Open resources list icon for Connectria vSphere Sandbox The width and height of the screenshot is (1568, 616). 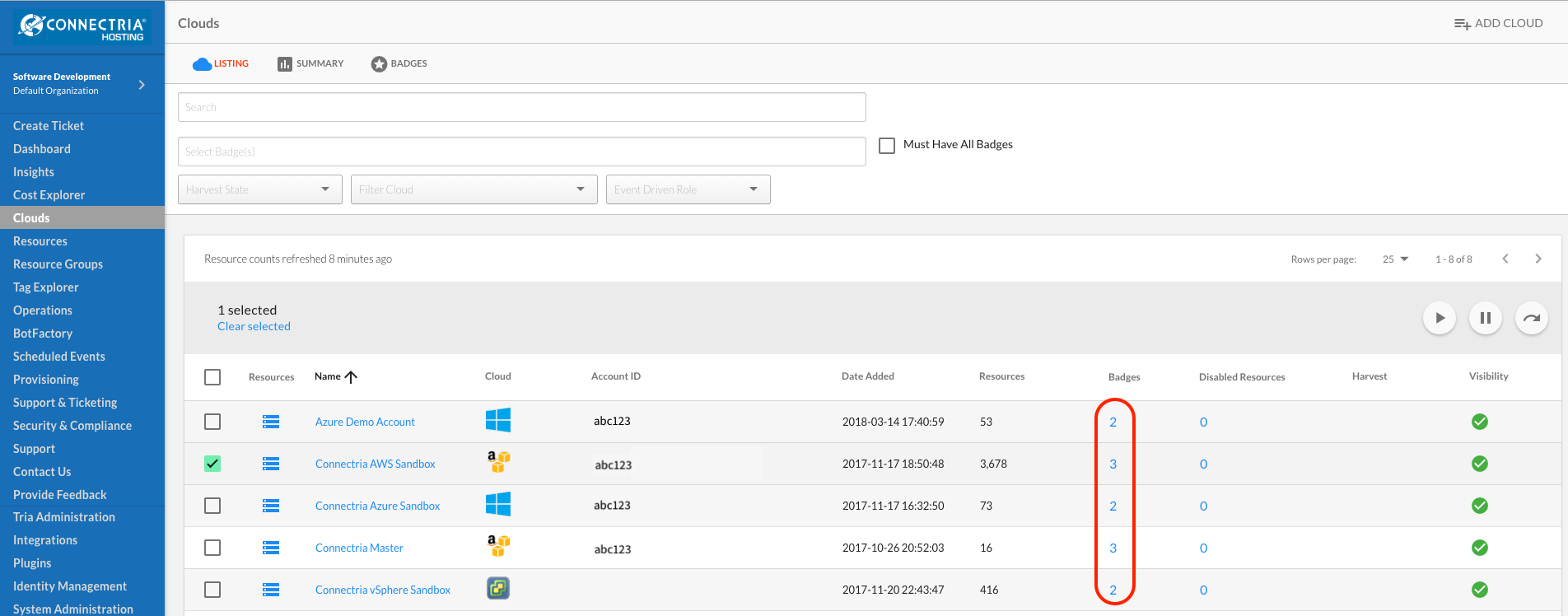[271, 590]
